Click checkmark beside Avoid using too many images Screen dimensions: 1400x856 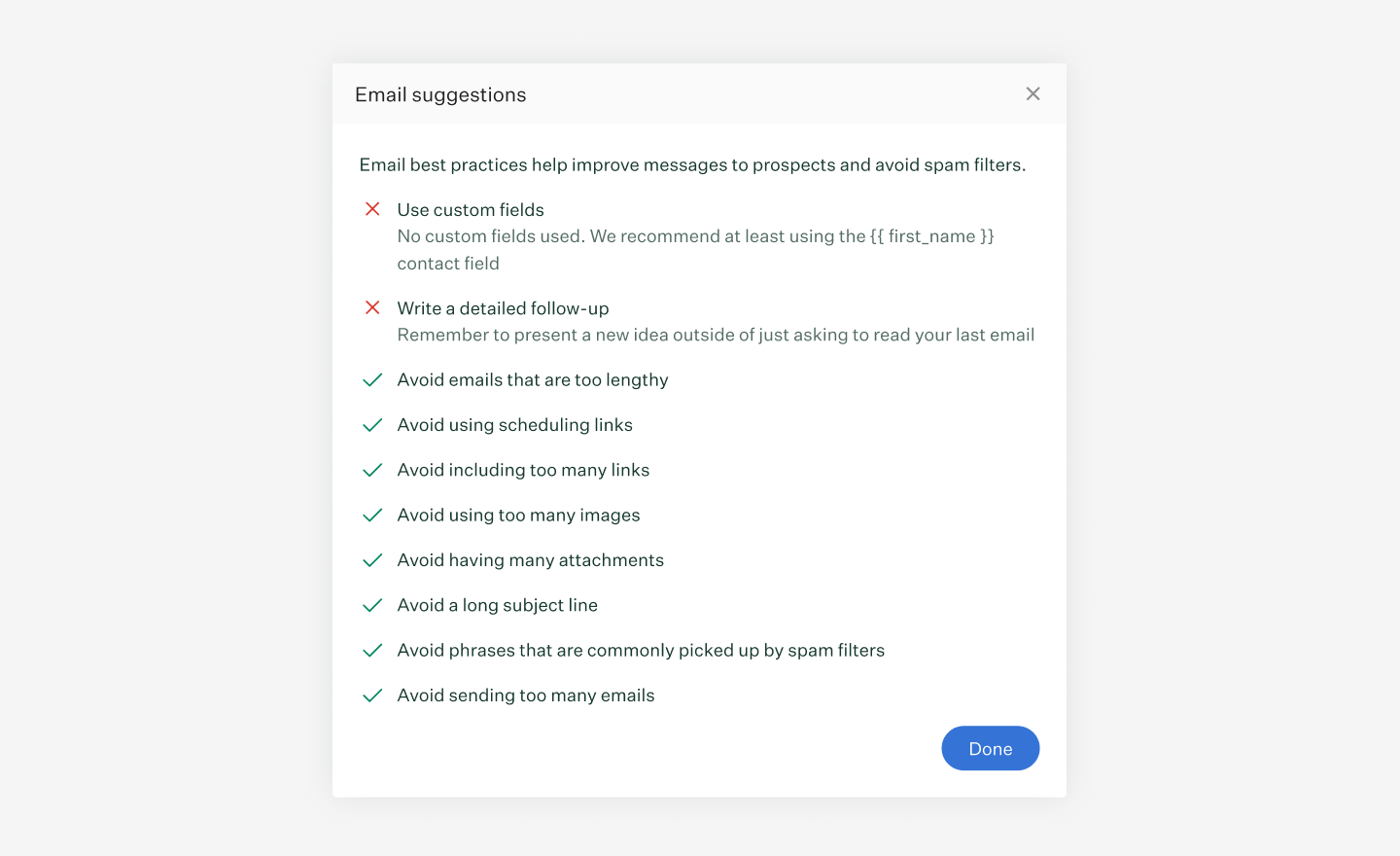[372, 516]
